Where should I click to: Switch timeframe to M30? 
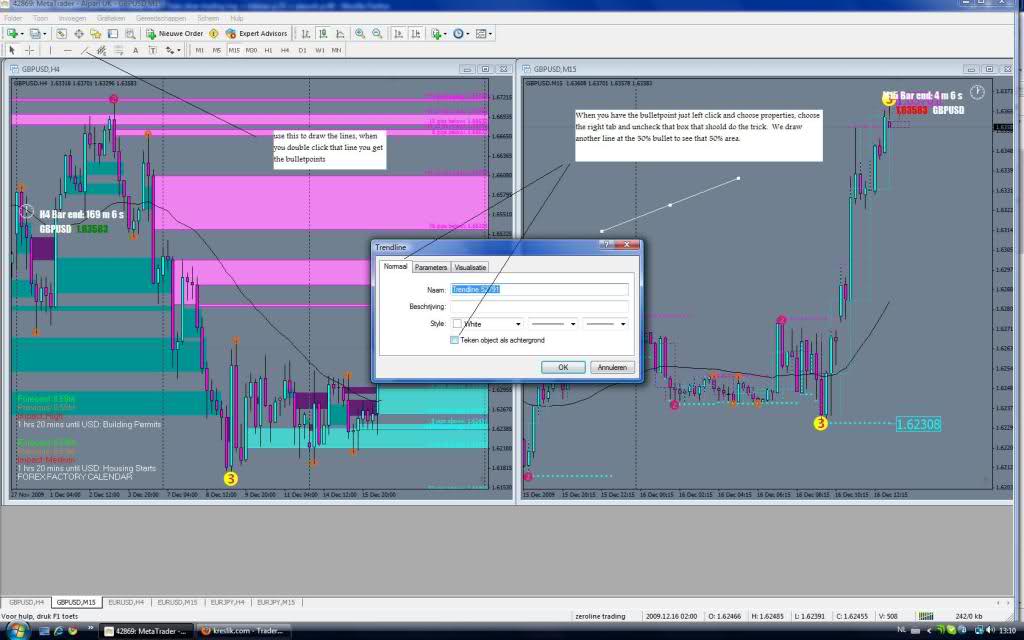[x=251, y=50]
